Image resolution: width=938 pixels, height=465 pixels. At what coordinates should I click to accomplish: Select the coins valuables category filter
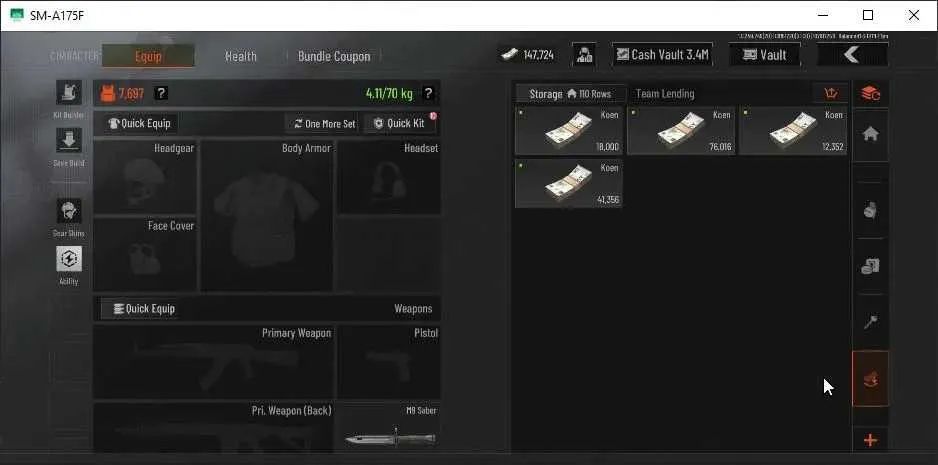870,267
